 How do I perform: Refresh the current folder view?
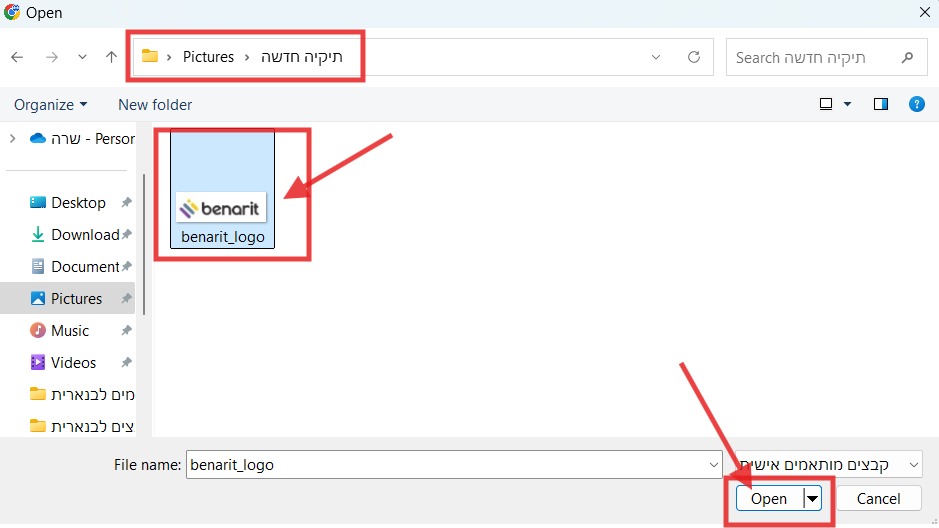(x=694, y=57)
